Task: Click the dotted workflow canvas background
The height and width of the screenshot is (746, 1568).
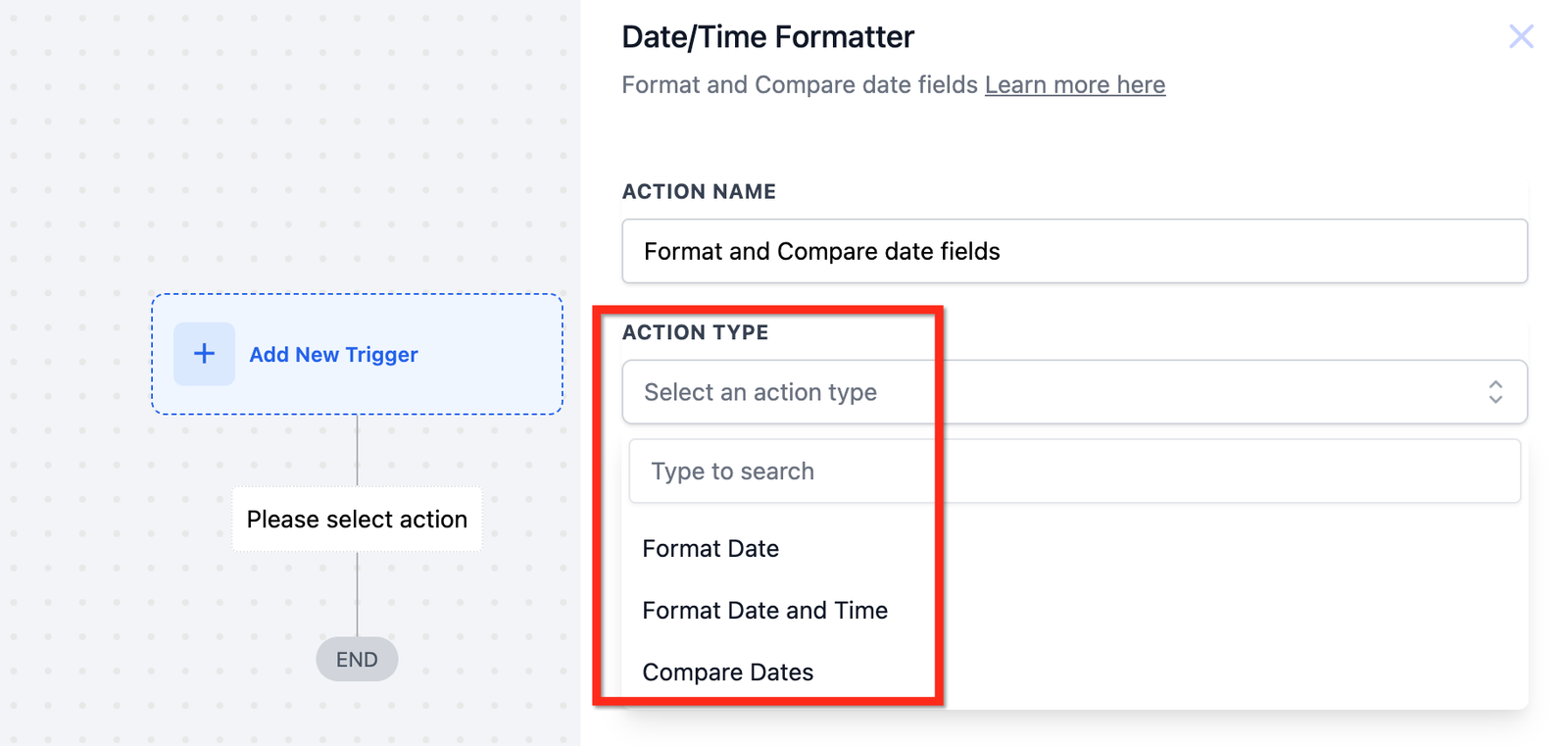Action: pyautogui.click(x=294, y=147)
